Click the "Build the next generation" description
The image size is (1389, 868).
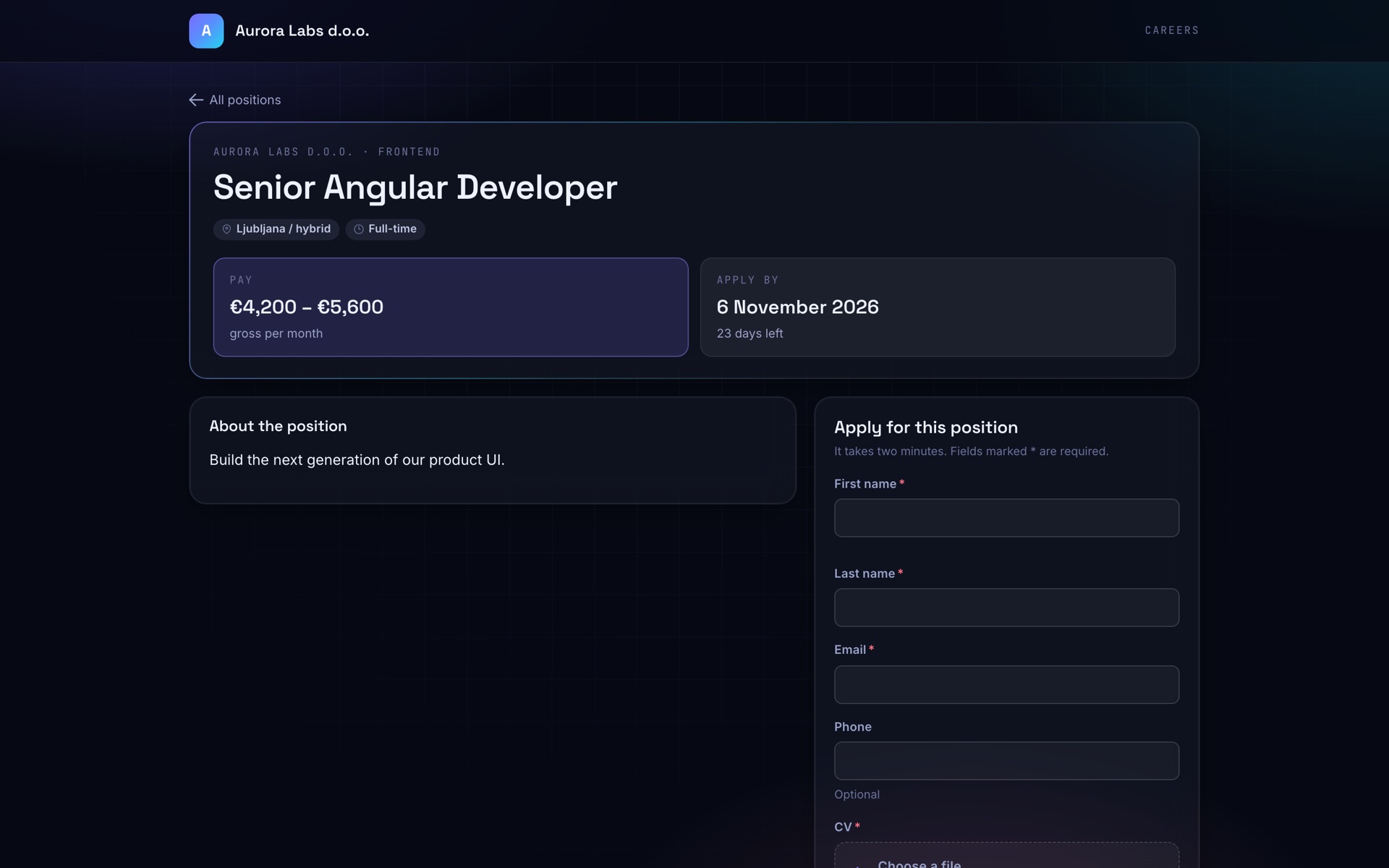point(357,460)
